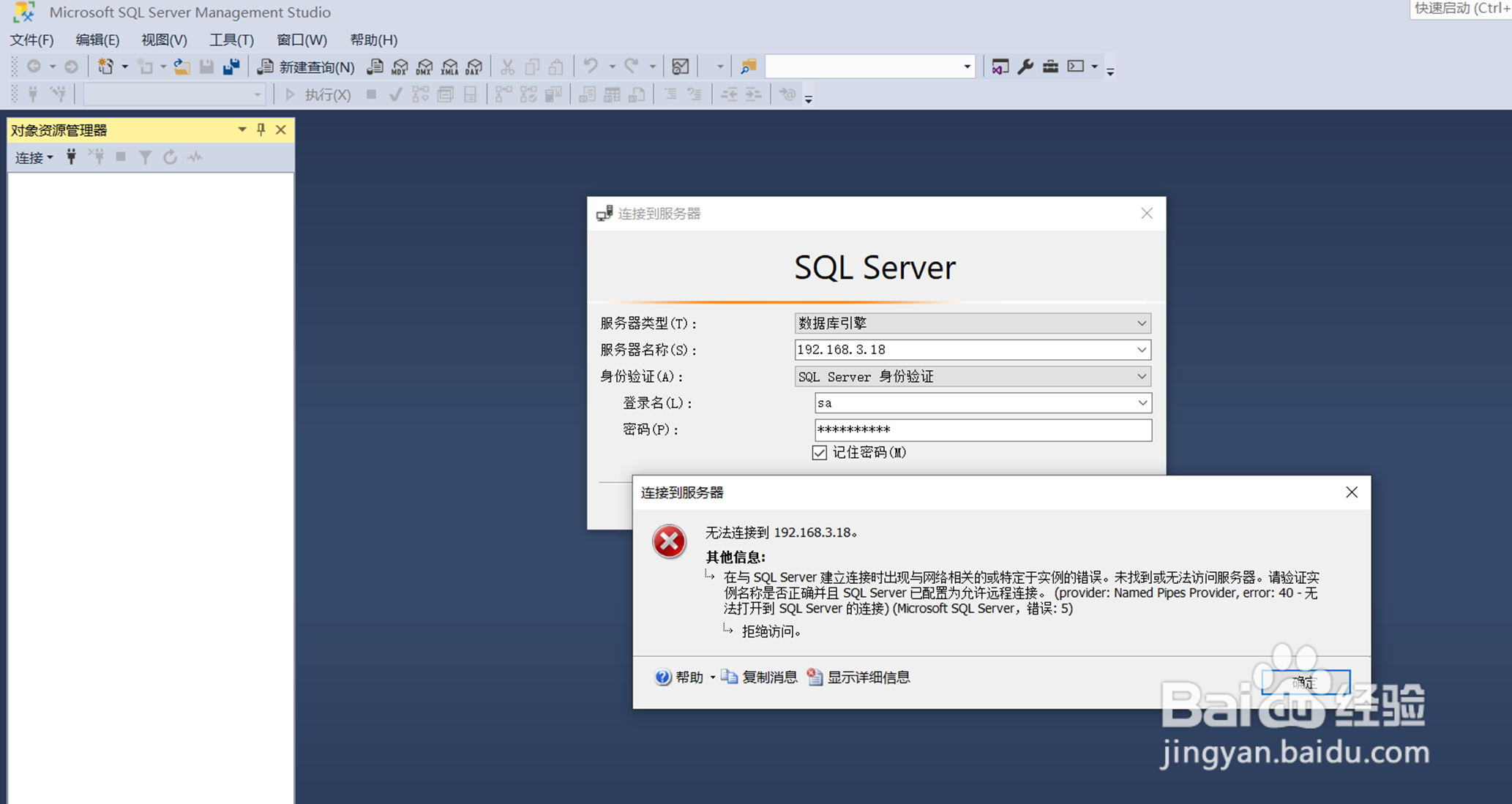Open the new project icon's dropdown arrow
The image size is (1512, 804).
(125, 67)
